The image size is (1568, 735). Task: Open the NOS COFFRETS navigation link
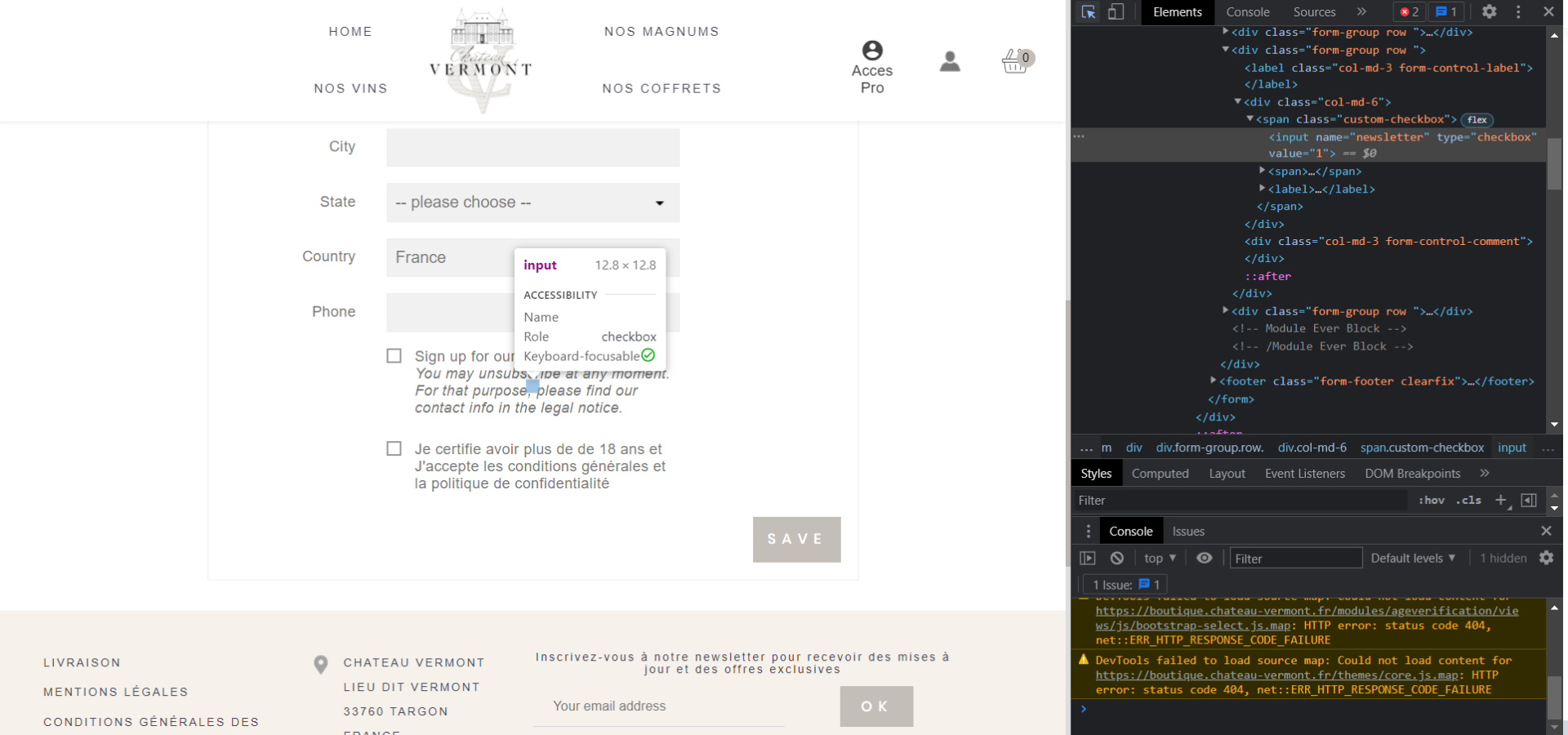point(662,88)
